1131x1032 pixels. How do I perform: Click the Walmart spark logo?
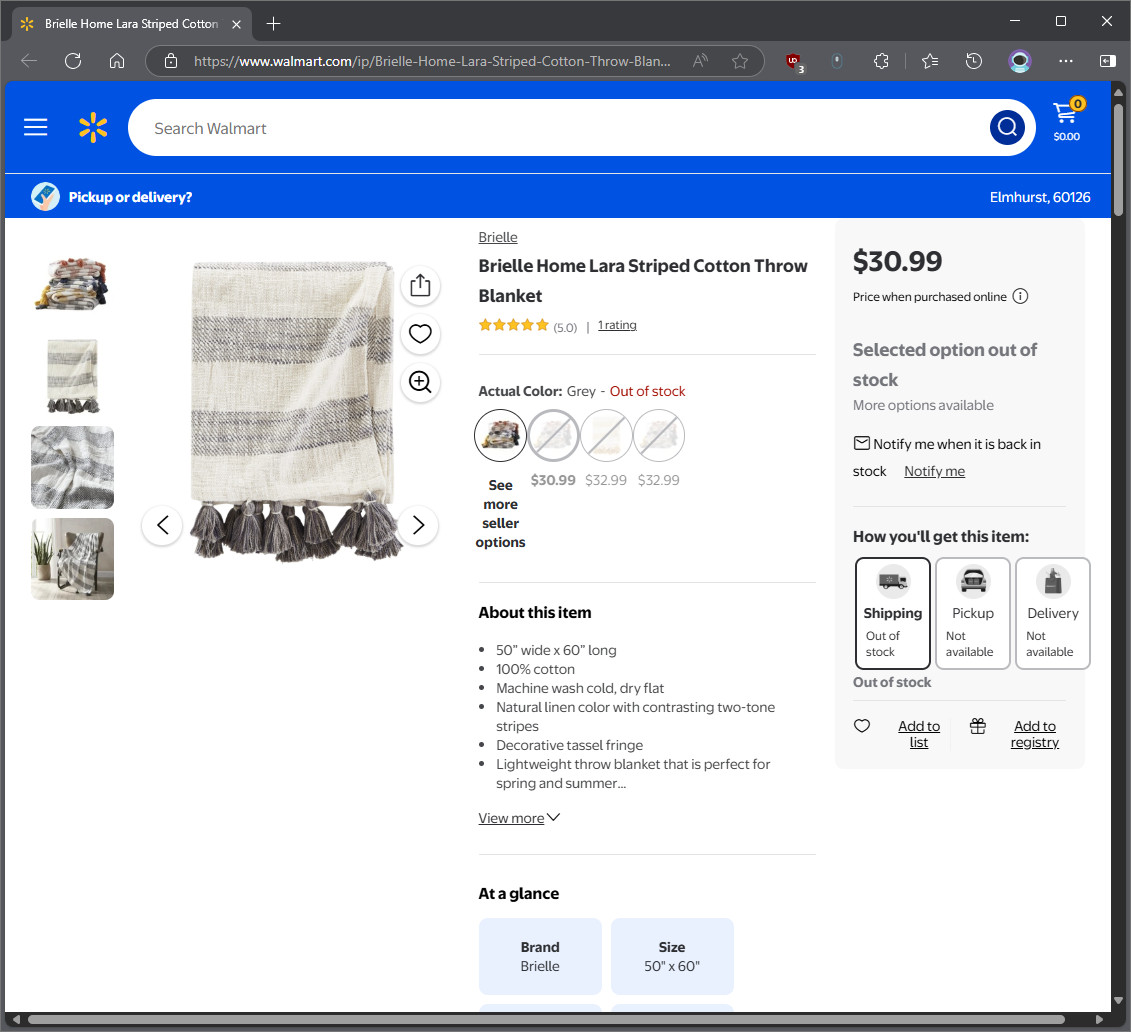coord(93,128)
